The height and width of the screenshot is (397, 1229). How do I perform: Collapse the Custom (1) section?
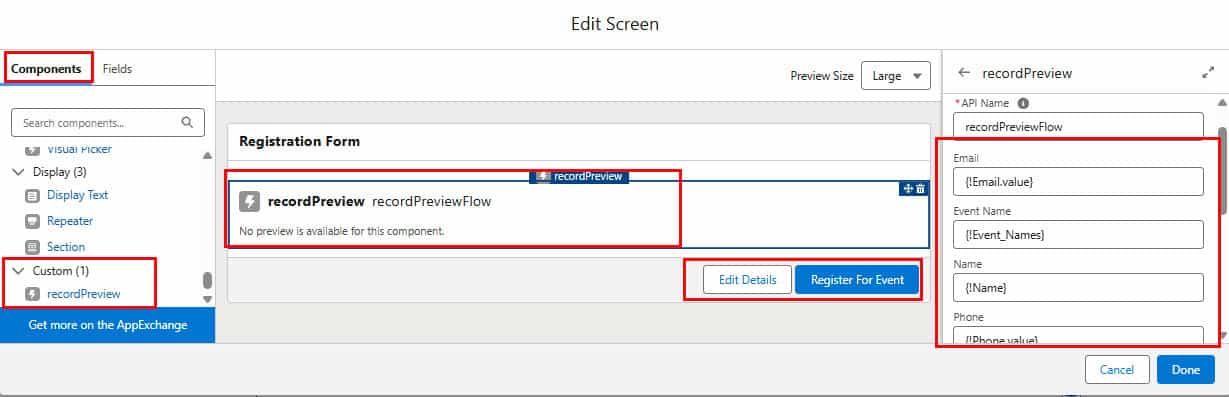17,271
